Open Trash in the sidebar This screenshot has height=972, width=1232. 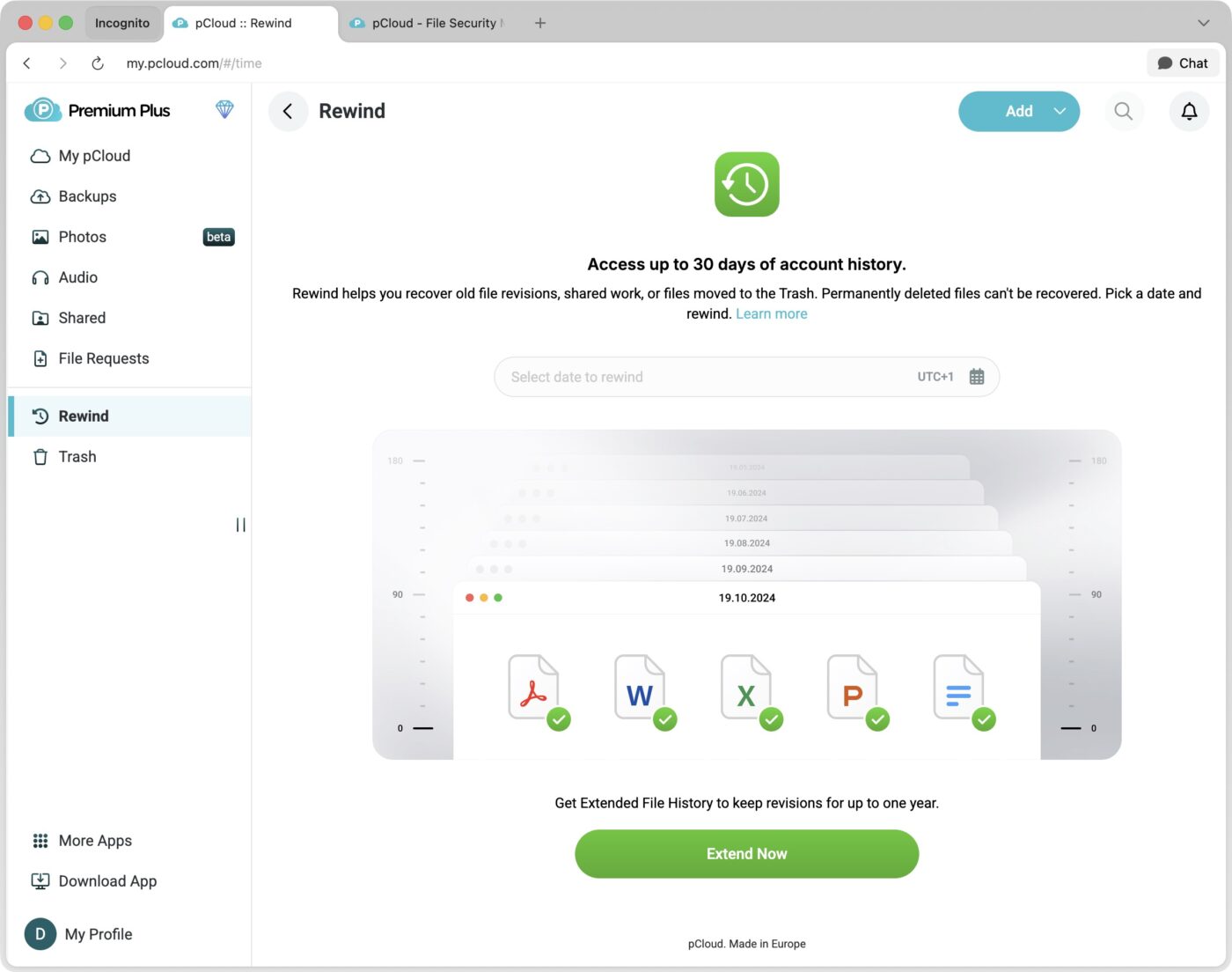coord(77,457)
